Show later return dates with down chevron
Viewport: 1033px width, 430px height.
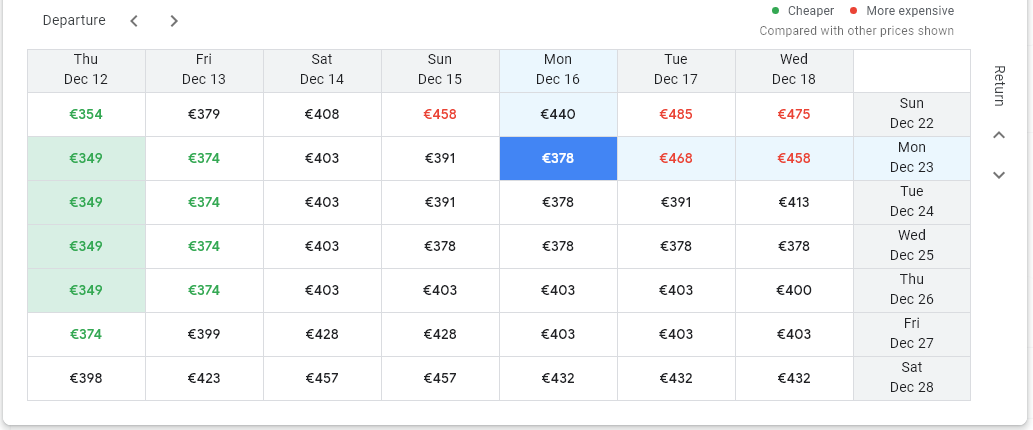click(x=998, y=175)
